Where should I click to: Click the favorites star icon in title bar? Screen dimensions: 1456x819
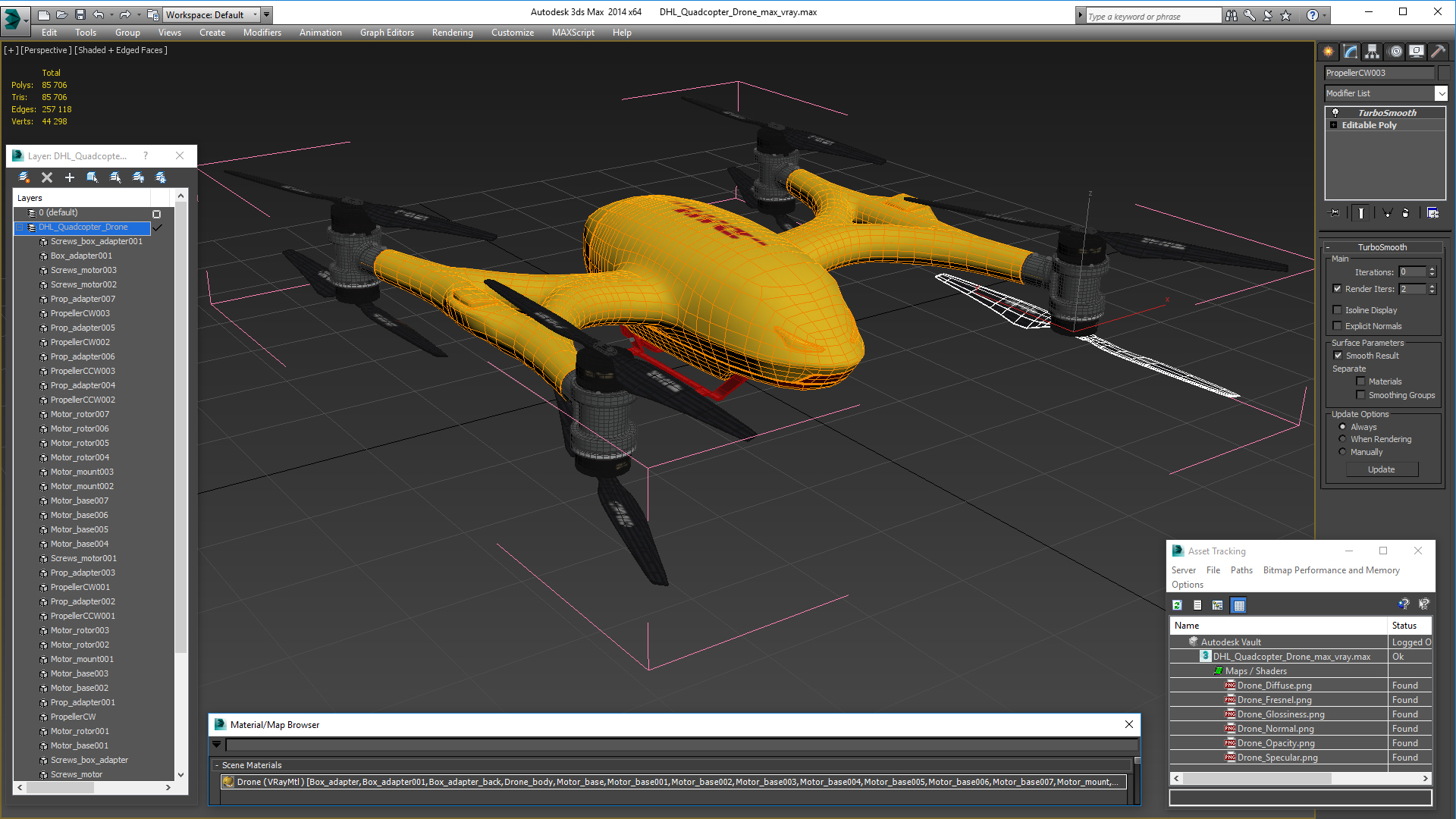[1286, 15]
